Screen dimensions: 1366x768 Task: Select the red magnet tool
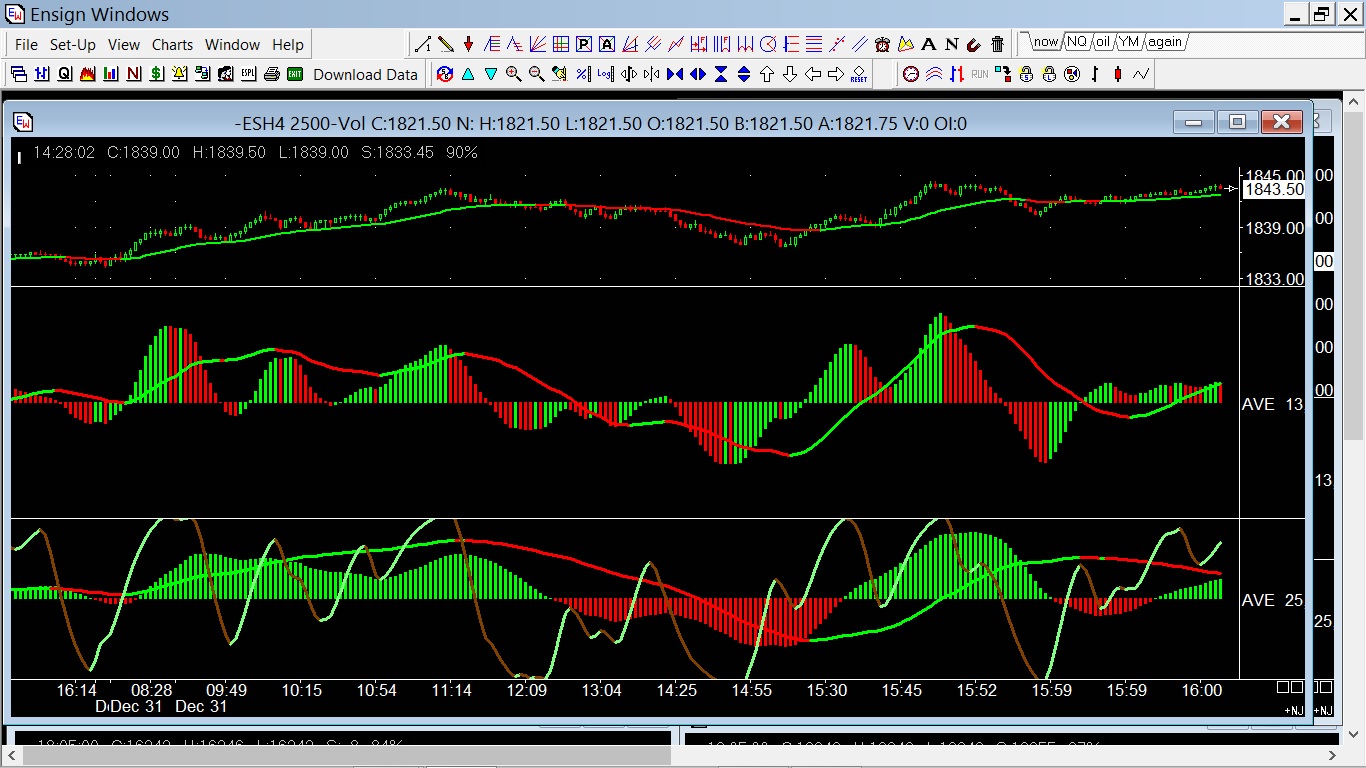pyautogui.click(x=974, y=44)
